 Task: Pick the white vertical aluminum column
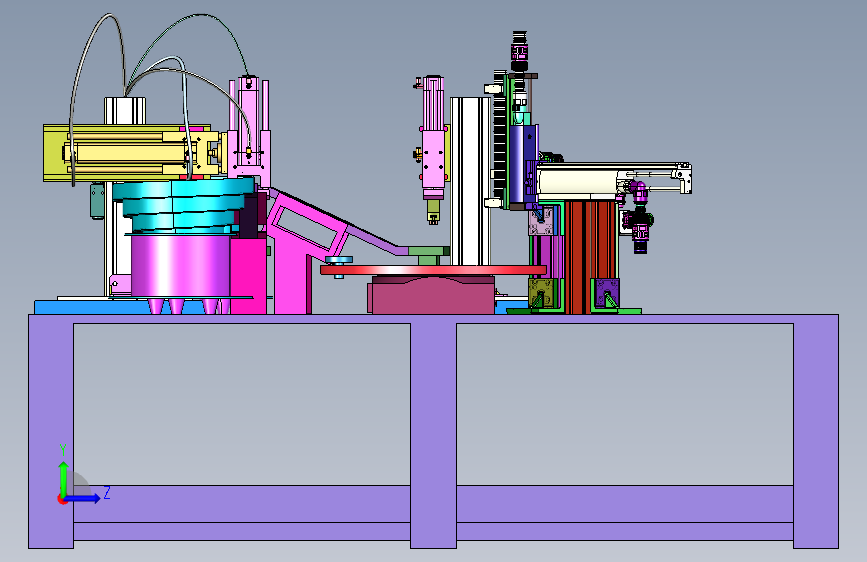click(x=470, y=181)
